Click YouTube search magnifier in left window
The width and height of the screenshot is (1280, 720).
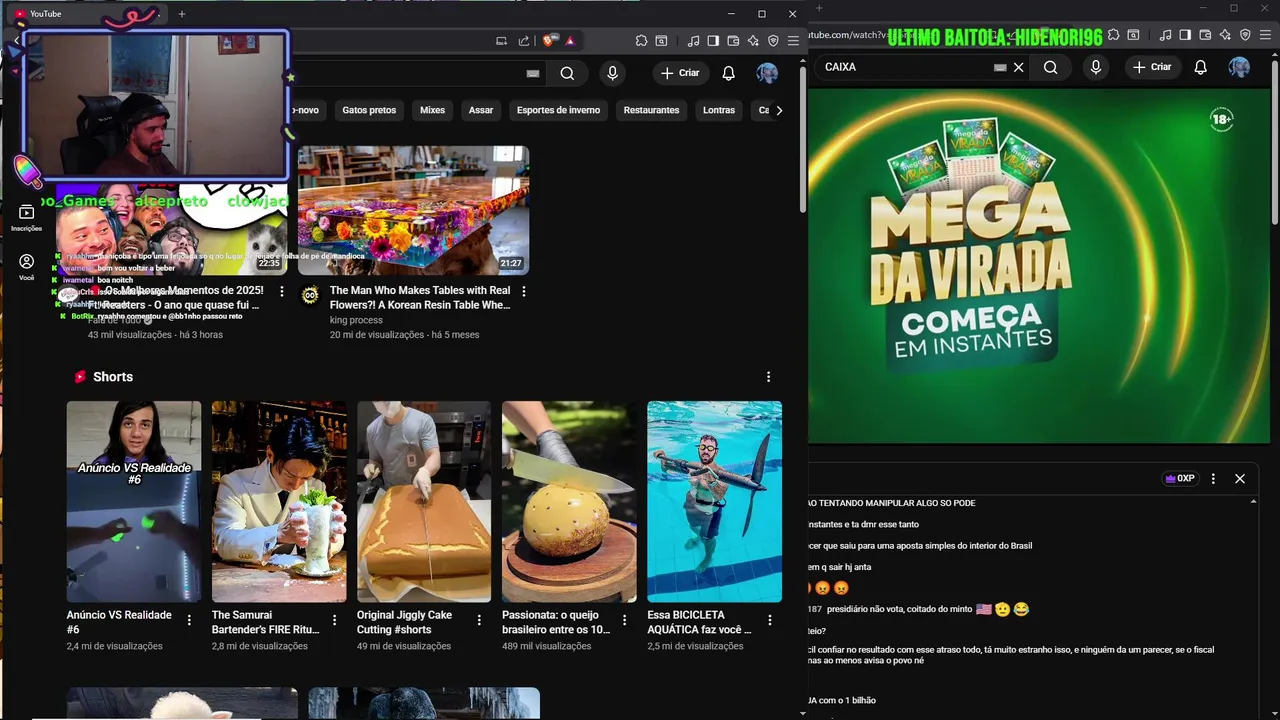pos(567,73)
